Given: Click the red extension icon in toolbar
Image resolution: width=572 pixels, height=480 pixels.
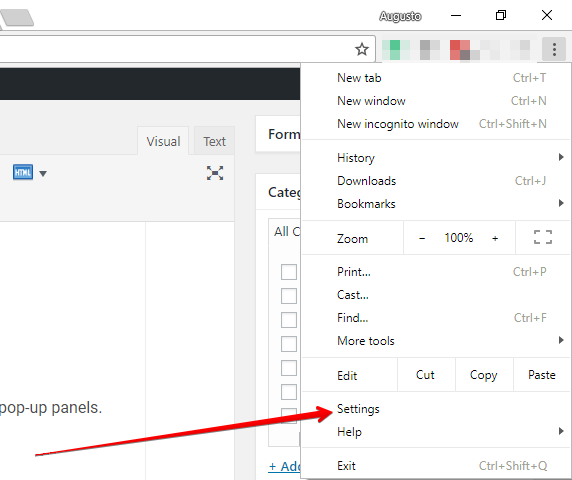Looking at the screenshot, I should (460, 50).
